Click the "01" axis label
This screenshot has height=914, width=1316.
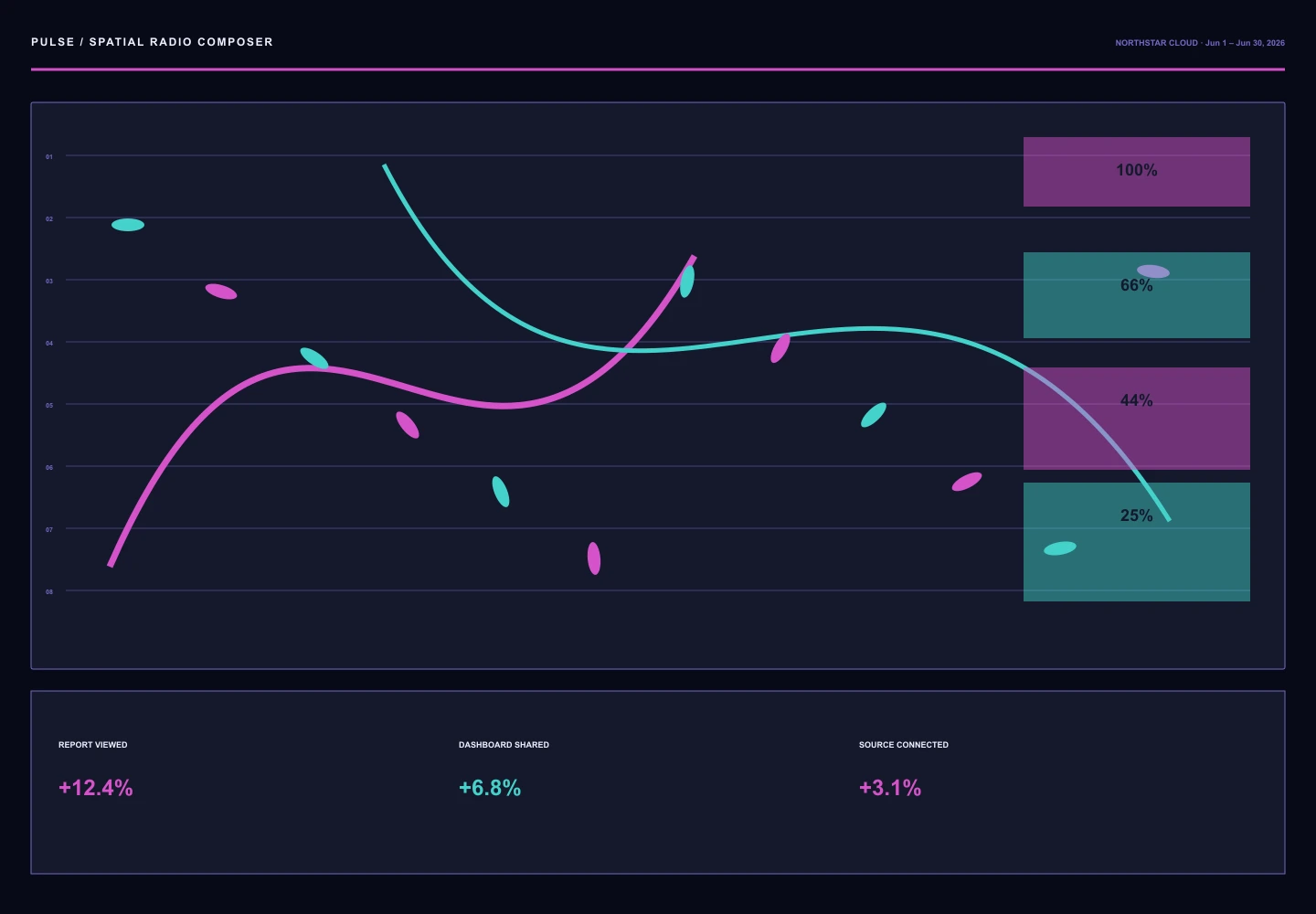pyautogui.click(x=49, y=157)
